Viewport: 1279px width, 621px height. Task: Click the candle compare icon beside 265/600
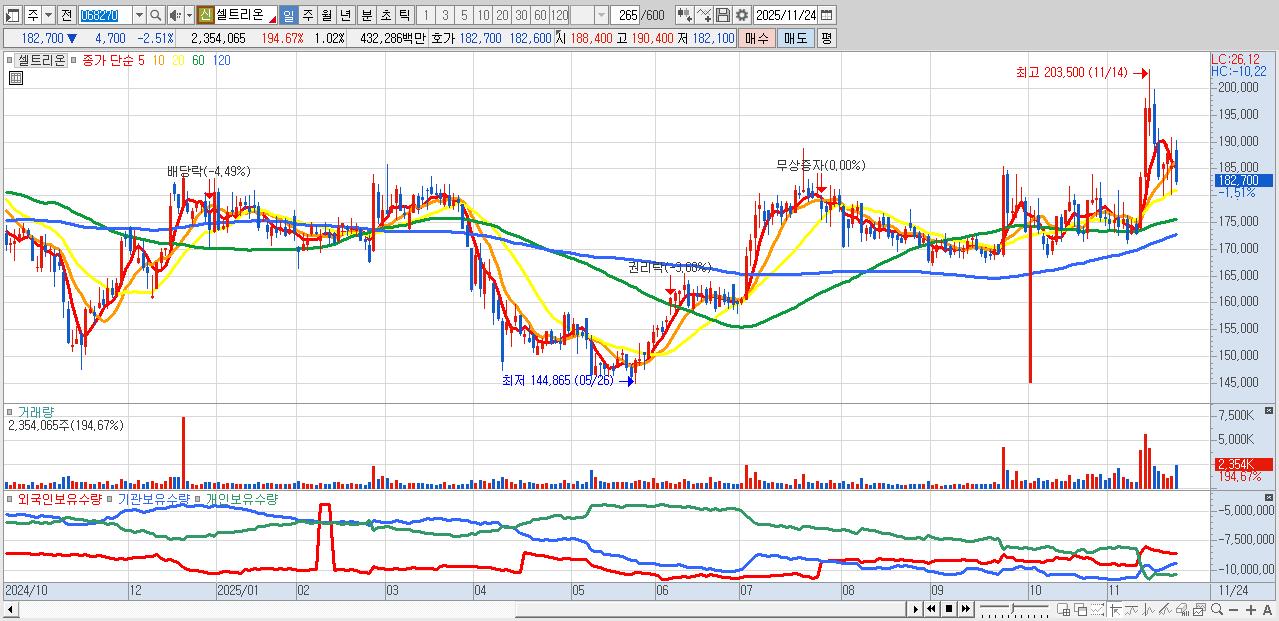click(684, 15)
